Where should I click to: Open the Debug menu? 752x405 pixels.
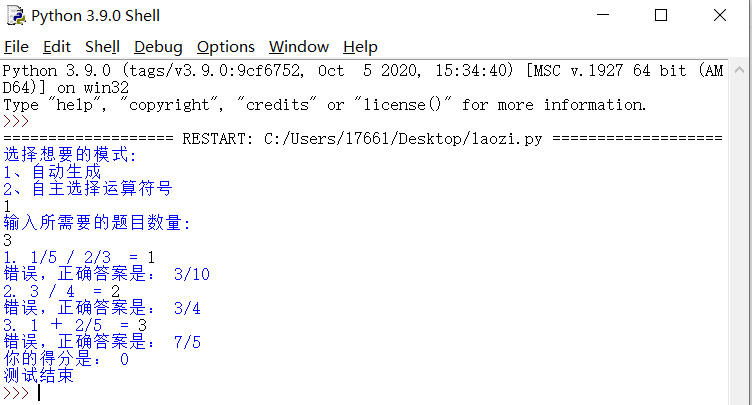tap(158, 47)
